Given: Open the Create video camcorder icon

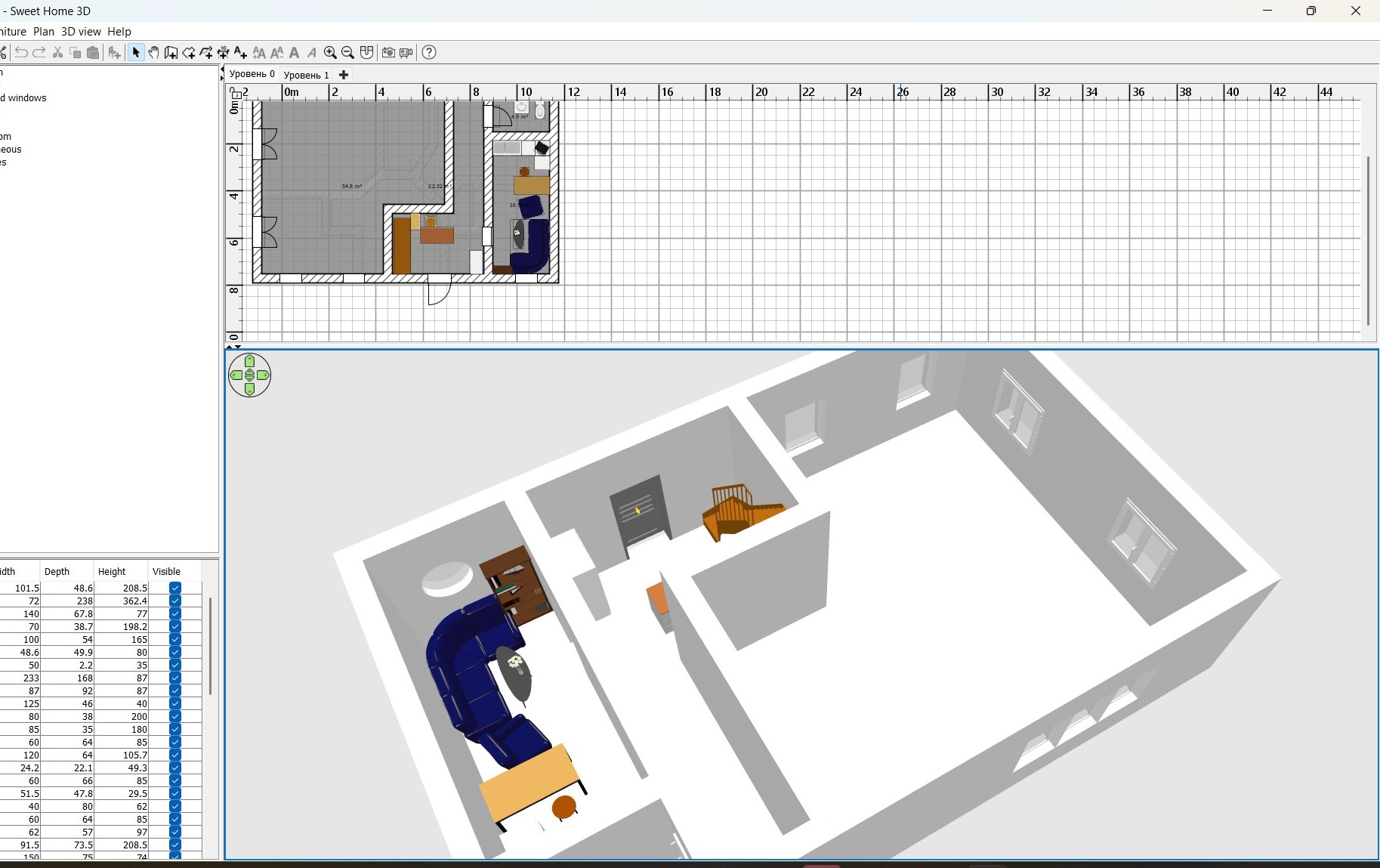Looking at the screenshot, I should pyautogui.click(x=406, y=52).
